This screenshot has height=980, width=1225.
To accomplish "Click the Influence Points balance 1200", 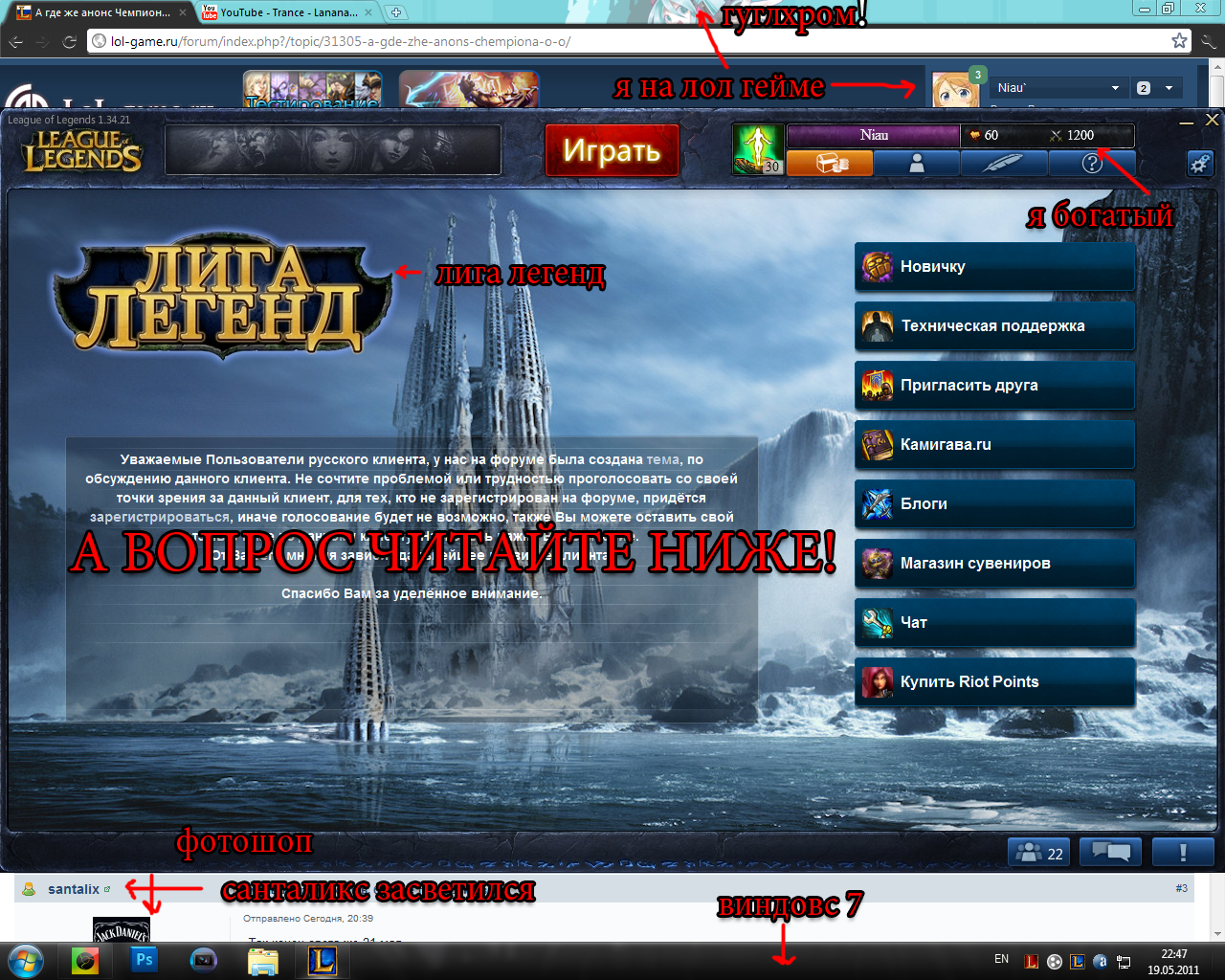I will tap(1073, 135).
